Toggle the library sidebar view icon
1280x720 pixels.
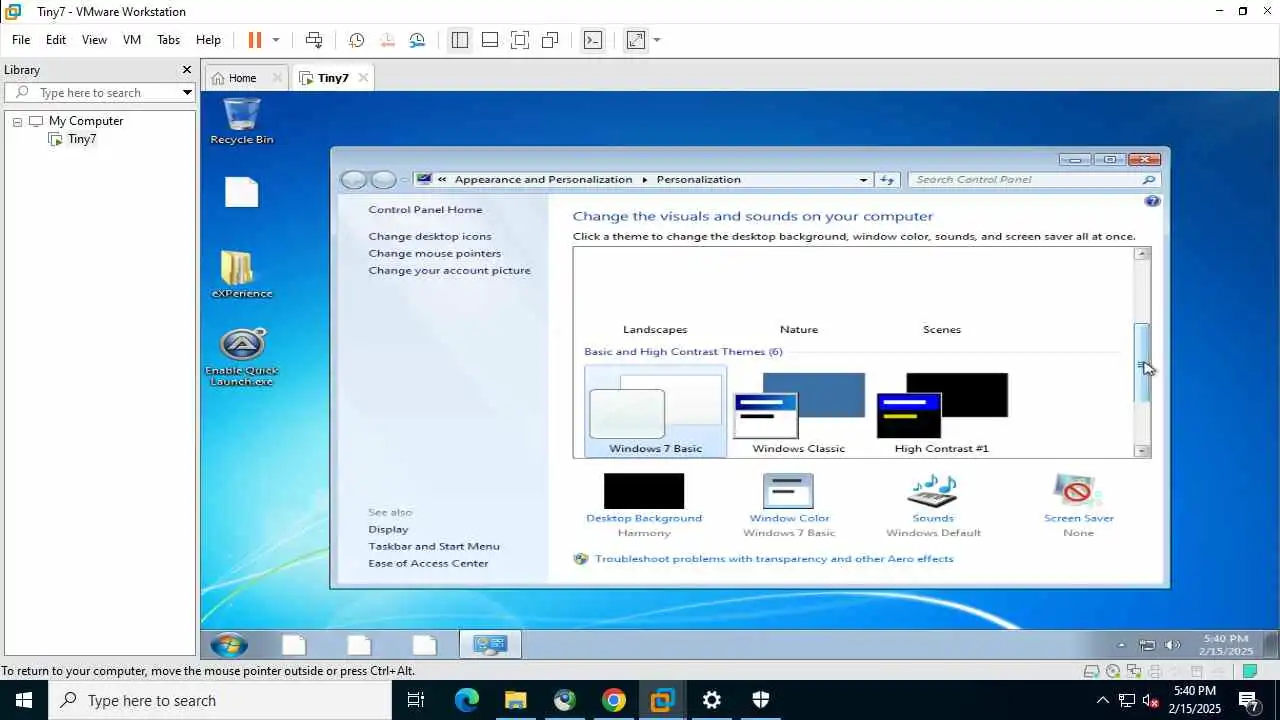pyautogui.click(x=460, y=40)
